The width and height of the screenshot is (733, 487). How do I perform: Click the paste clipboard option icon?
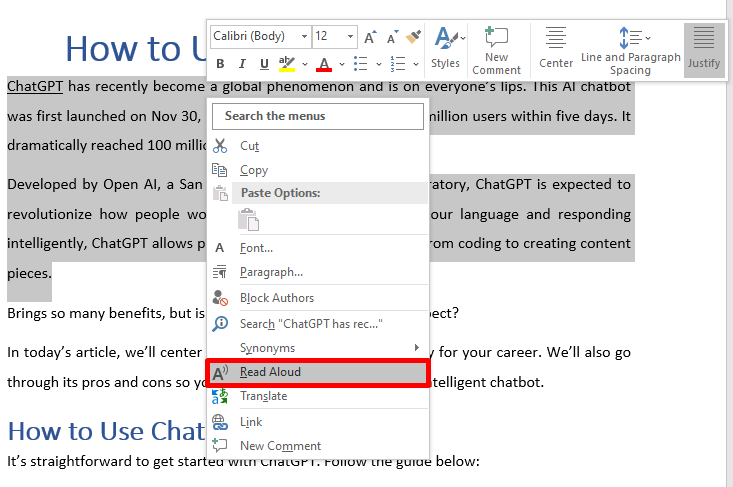249,219
